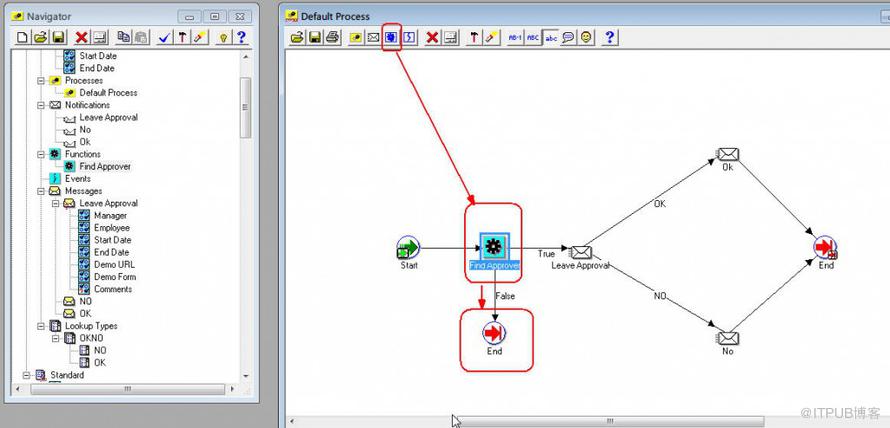
Task: Click the hammer icon in Default Process toolbar
Action: tap(474, 37)
